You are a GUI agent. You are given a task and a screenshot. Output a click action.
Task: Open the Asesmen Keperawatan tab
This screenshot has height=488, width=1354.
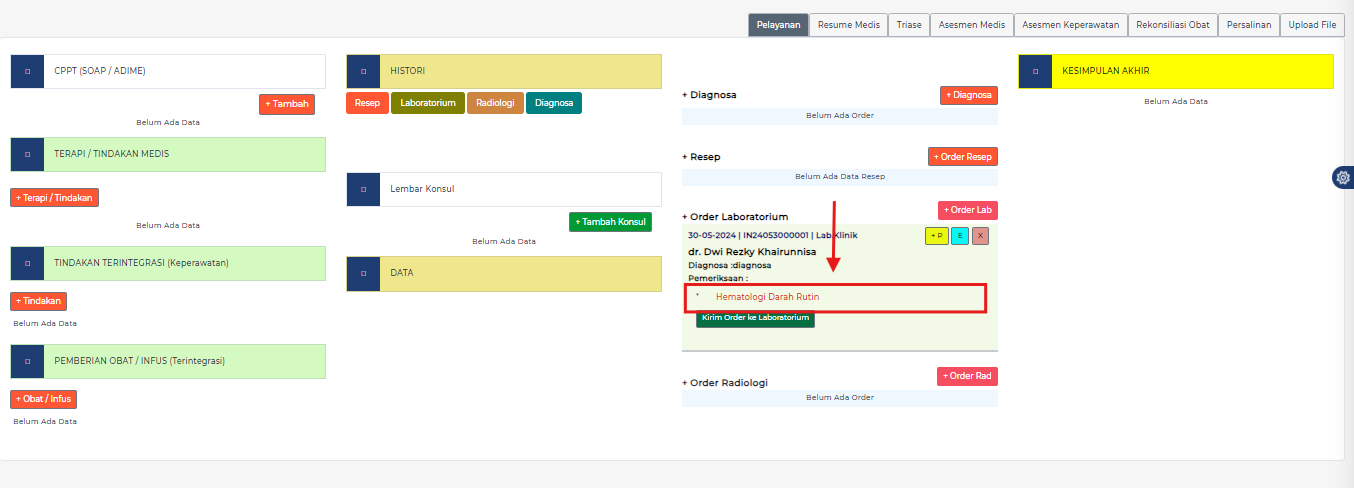click(1070, 25)
